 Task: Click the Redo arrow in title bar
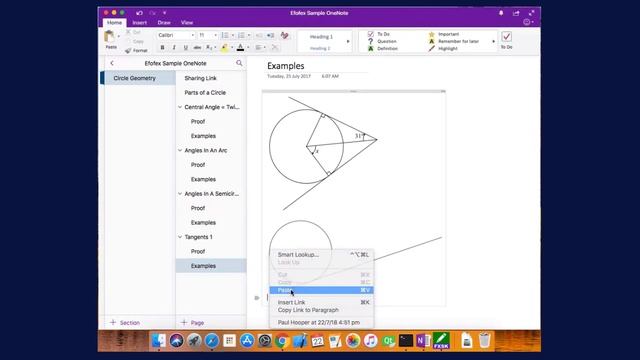pyautogui.click(x=152, y=13)
